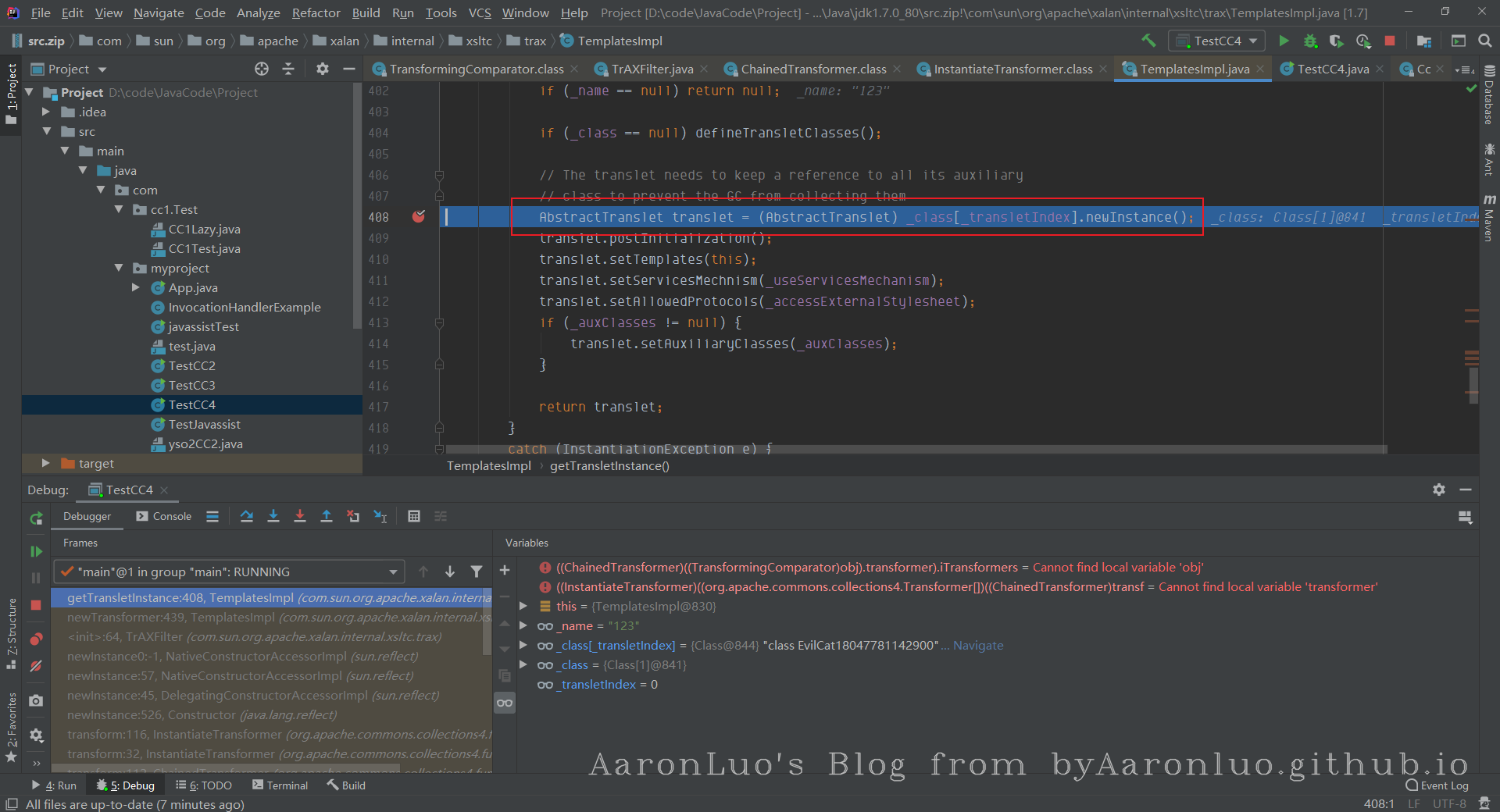
Task: Click the Step Into debugger icon
Action: (273, 516)
